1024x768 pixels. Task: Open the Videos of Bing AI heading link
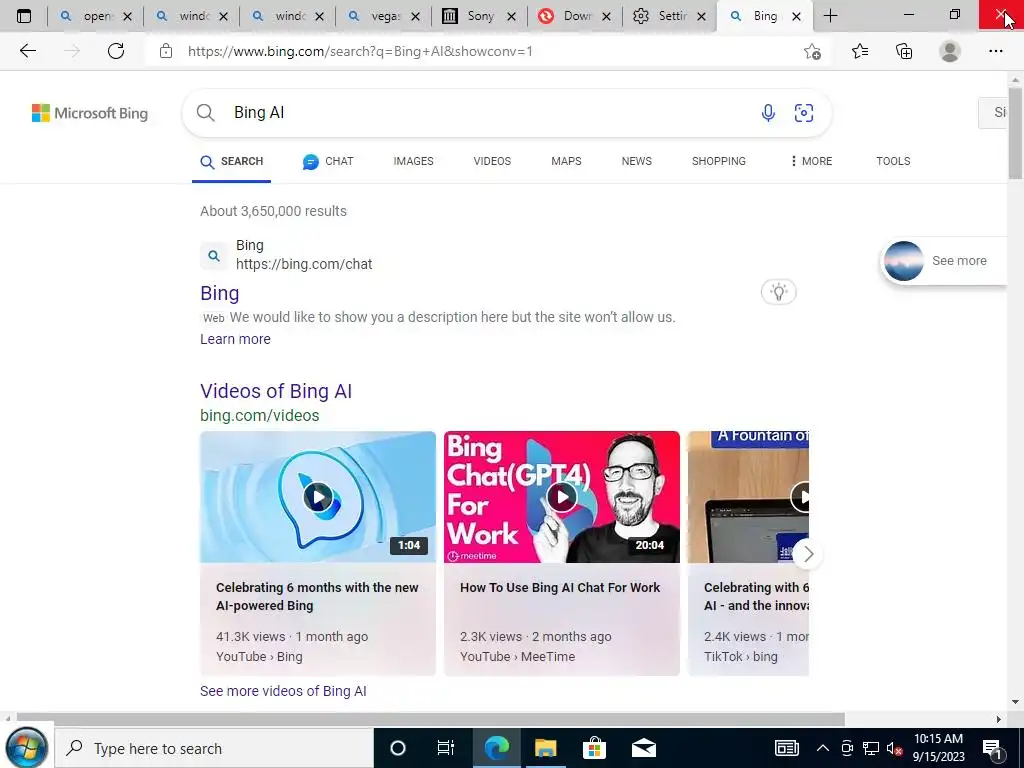click(x=276, y=391)
